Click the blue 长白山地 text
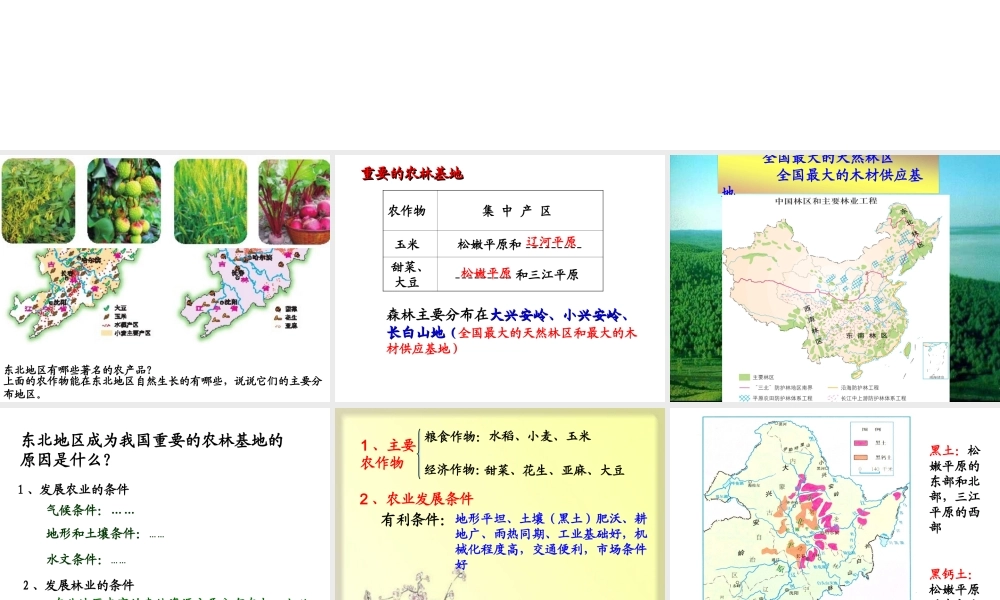1000x600 pixels. click(415, 332)
